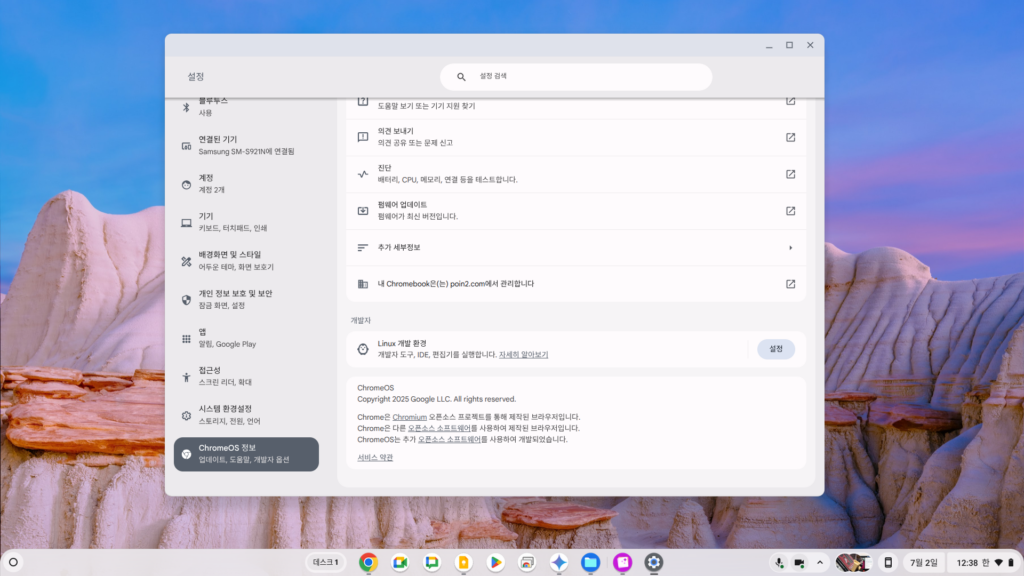Expand 추가 세부정보 with the arrow
This screenshot has width=1024, height=576.
(x=790, y=248)
